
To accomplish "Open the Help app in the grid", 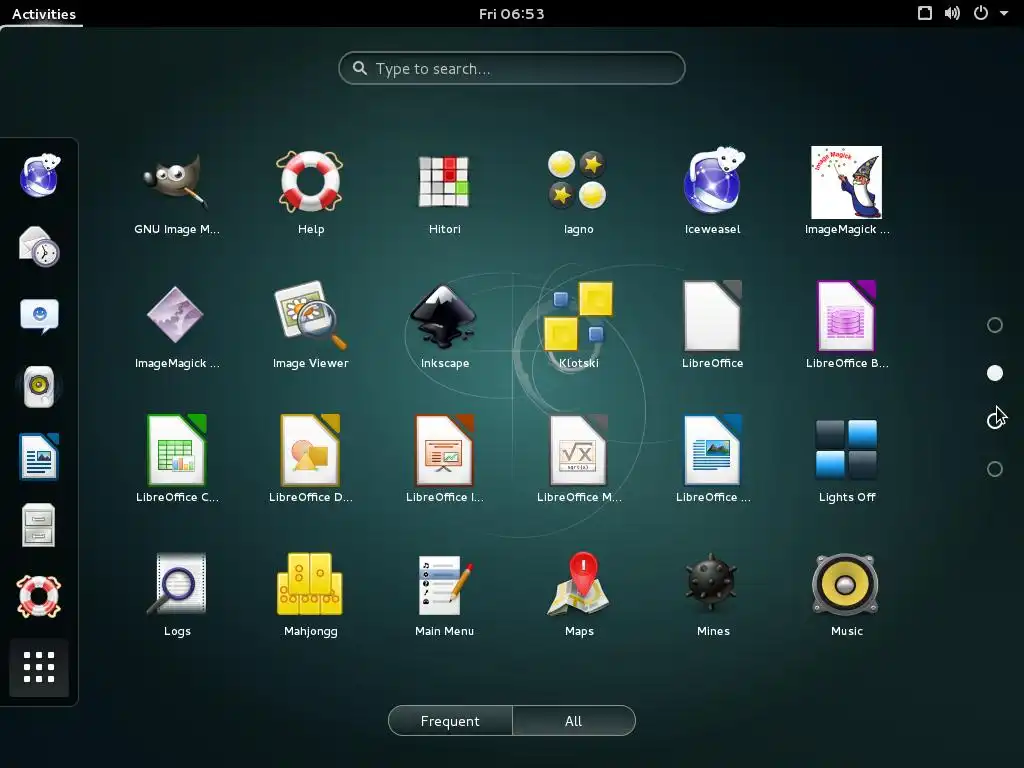I will (310, 193).
